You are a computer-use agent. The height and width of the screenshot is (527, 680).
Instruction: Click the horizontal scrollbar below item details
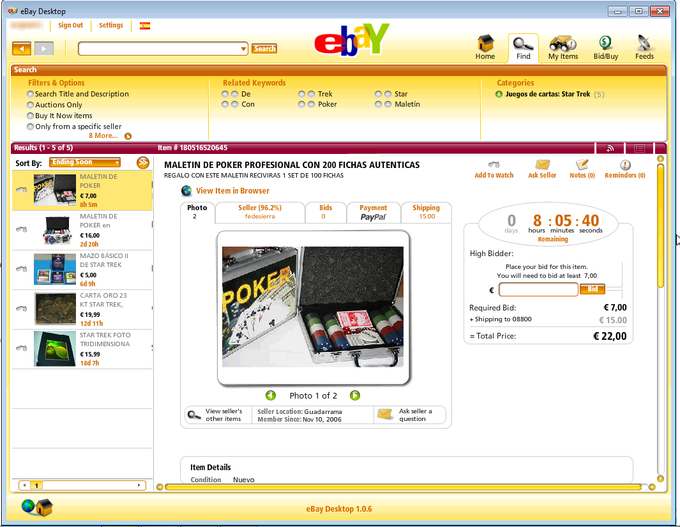403,487
